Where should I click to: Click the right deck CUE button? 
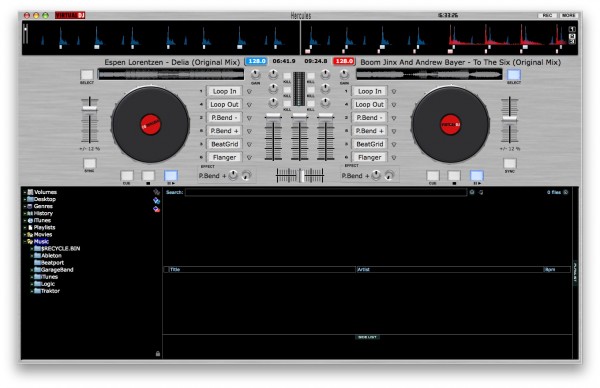point(433,176)
